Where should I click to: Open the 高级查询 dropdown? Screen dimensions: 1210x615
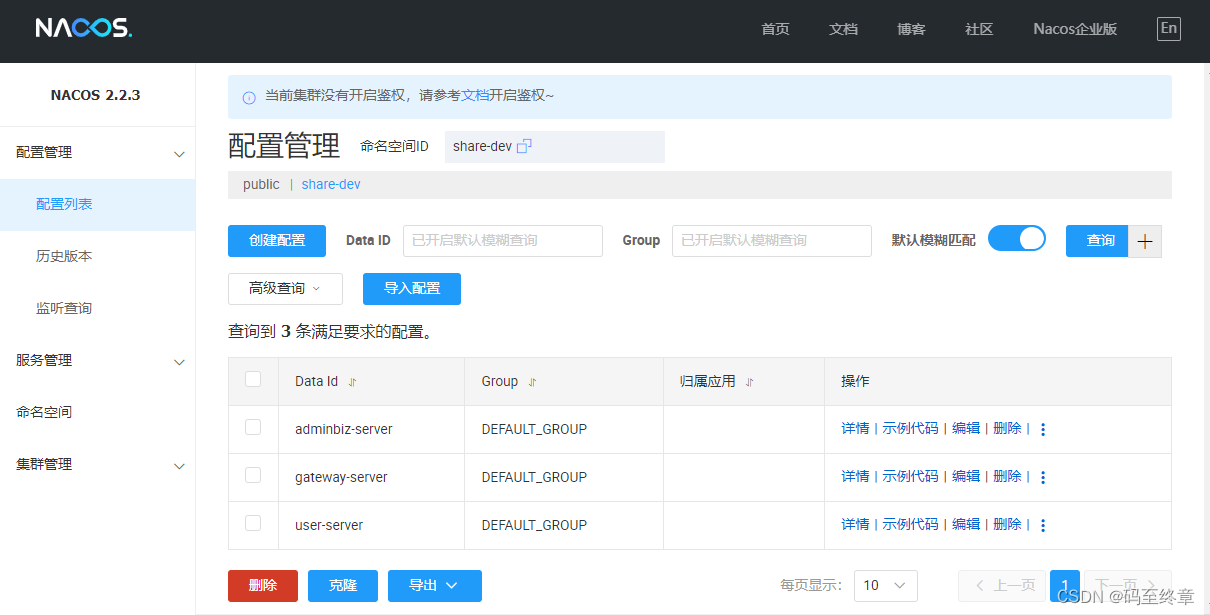point(285,288)
